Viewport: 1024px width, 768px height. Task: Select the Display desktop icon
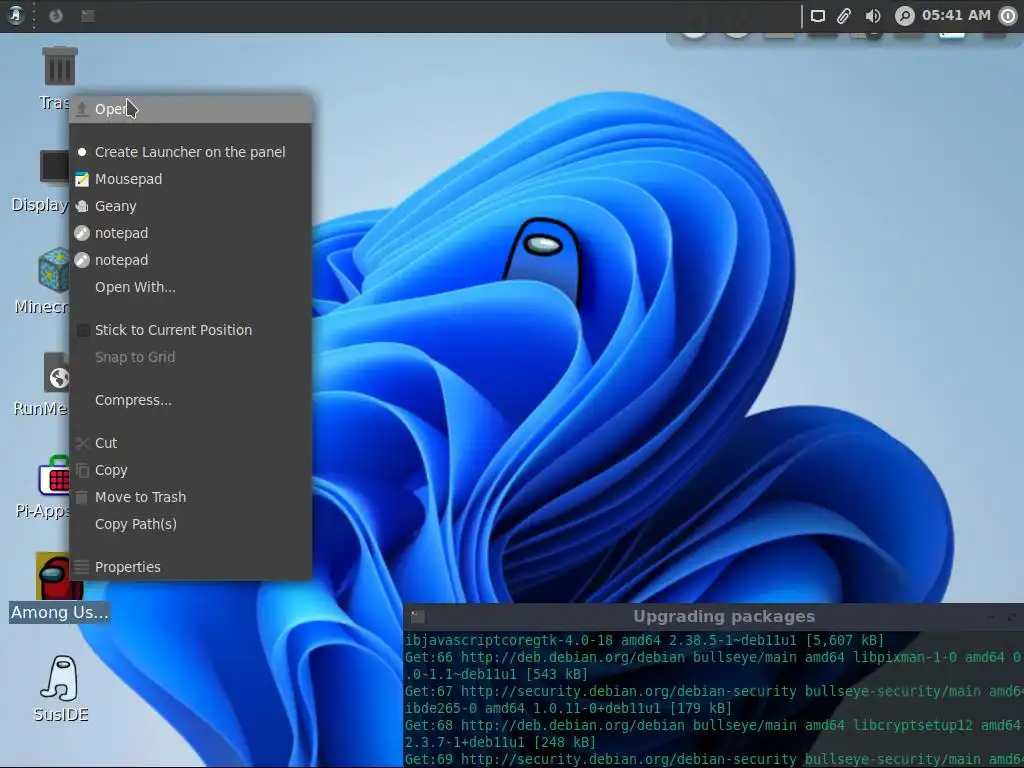click(x=54, y=167)
